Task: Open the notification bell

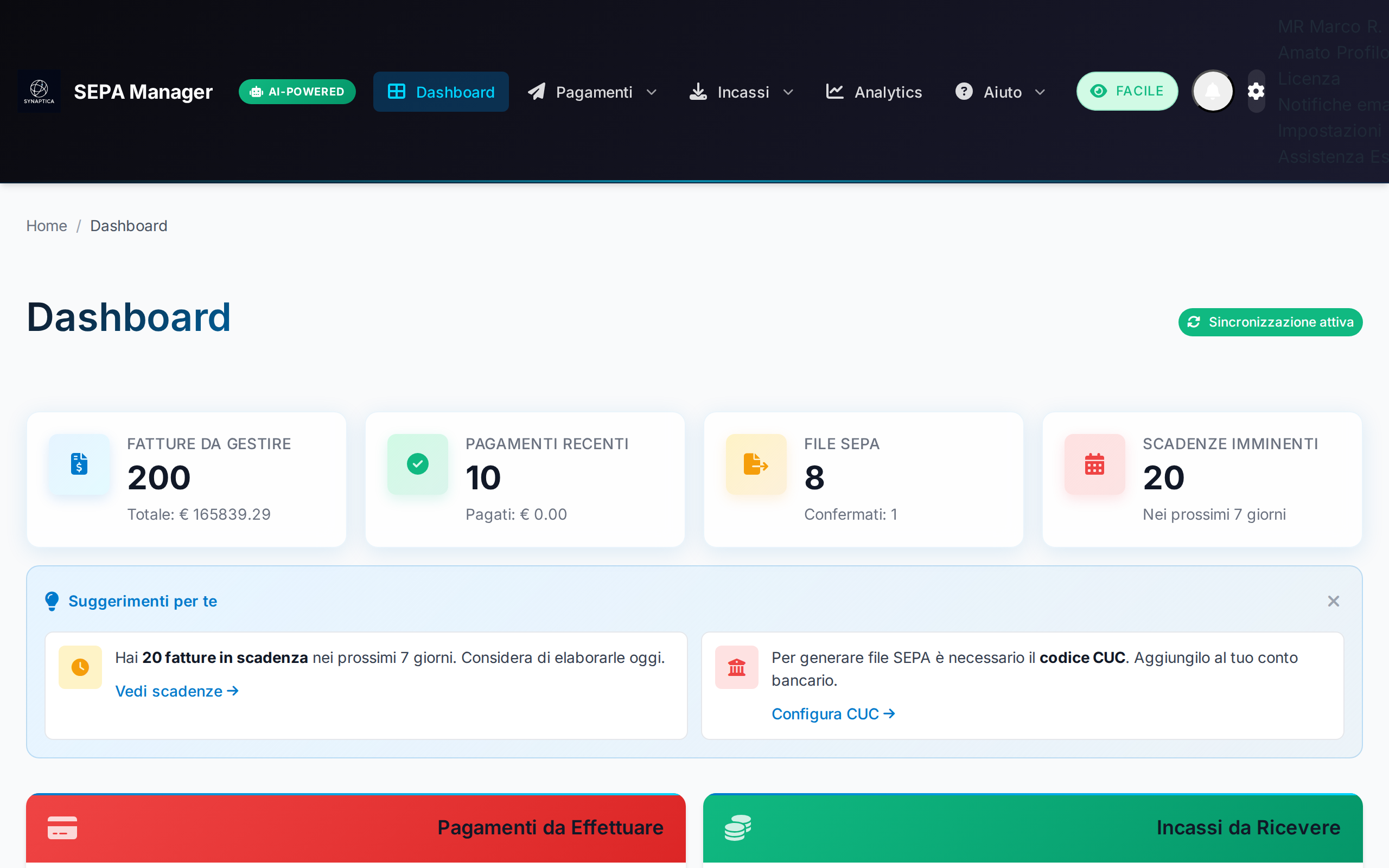Action: coord(1212,91)
